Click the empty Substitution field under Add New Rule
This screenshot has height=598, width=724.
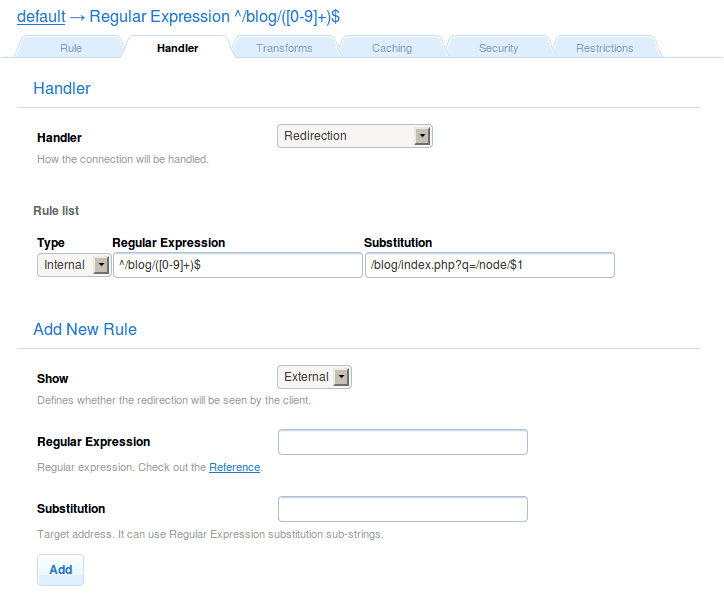(402, 509)
